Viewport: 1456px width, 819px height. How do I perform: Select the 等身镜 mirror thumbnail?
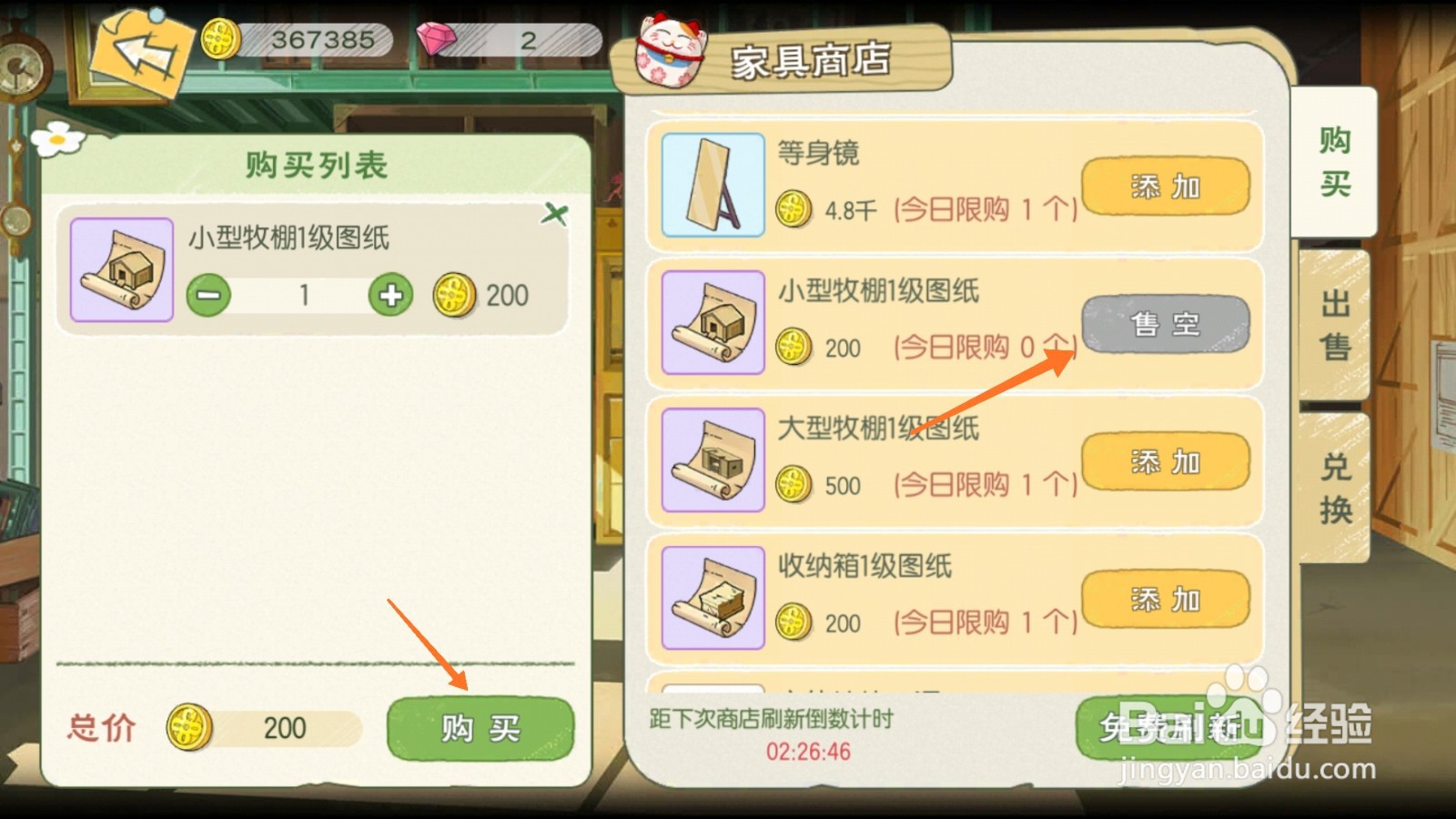[713, 185]
